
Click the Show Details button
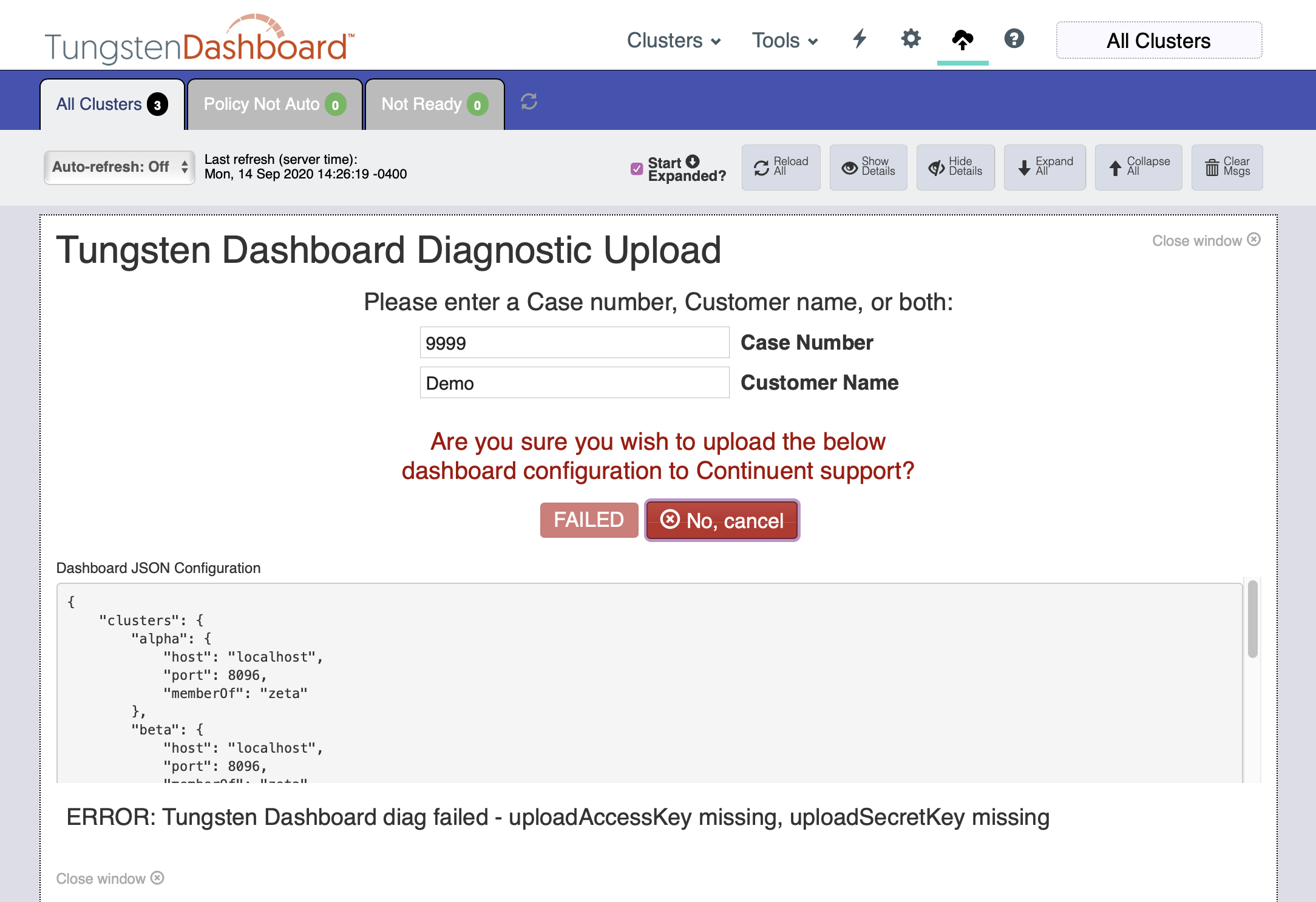(x=868, y=168)
